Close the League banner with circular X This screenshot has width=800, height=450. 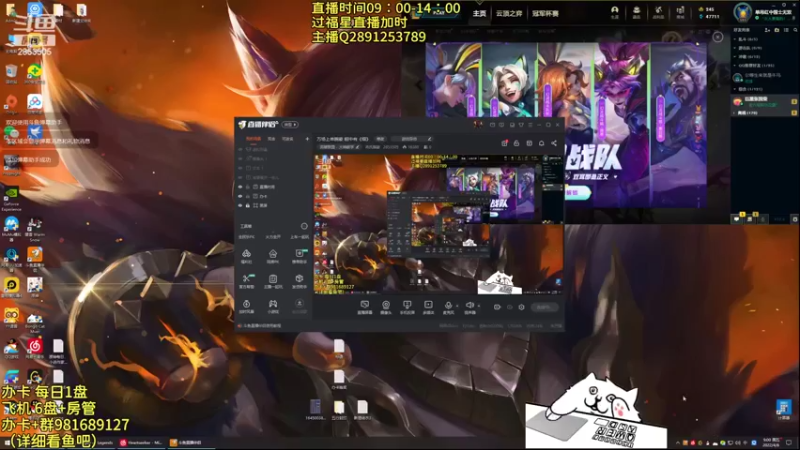[717, 37]
